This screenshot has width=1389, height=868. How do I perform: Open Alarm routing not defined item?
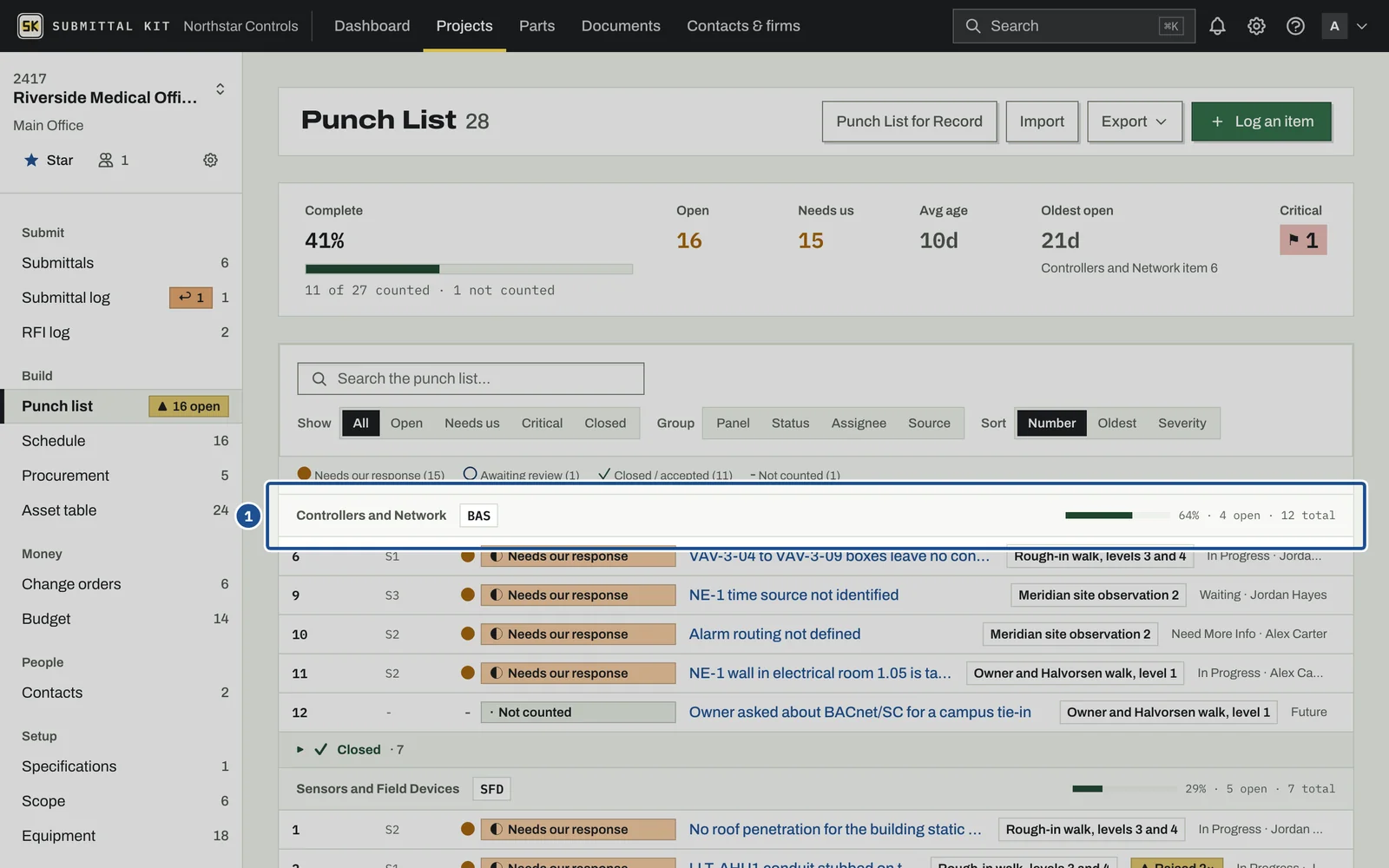click(x=774, y=634)
